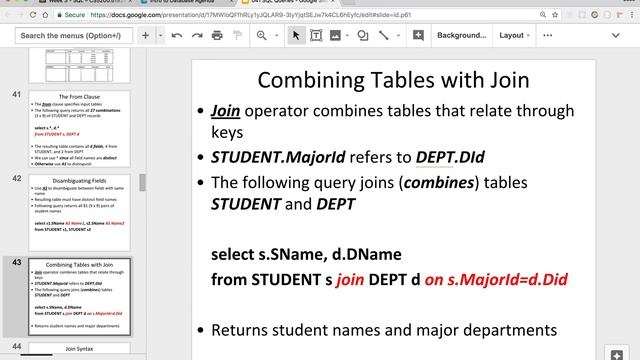Viewport: 640px width, 360px height.
Task: Click the Search the menus field
Action: pyautogui.click(x=74, y=36)
